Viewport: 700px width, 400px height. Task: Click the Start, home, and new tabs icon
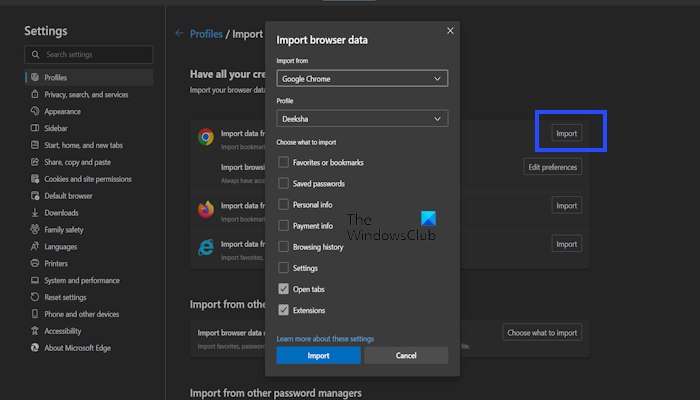pos(35,145)
